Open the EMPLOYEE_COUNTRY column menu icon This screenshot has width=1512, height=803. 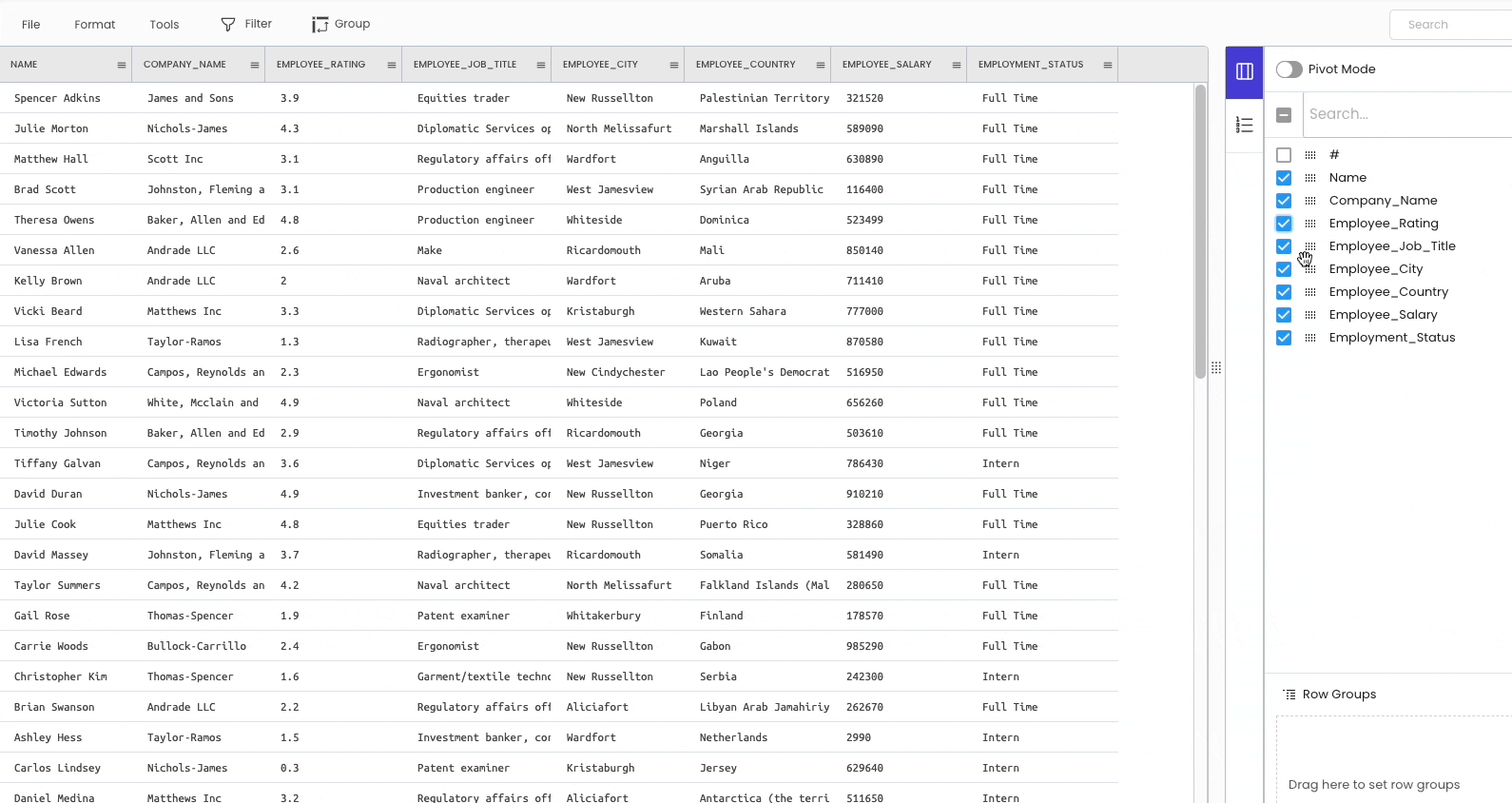[x=820, y=65]
